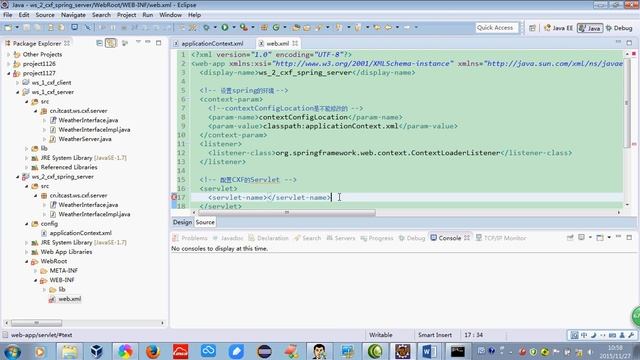Click the green Run button in toolbar

pyautogui.click(x=225, y=27)
